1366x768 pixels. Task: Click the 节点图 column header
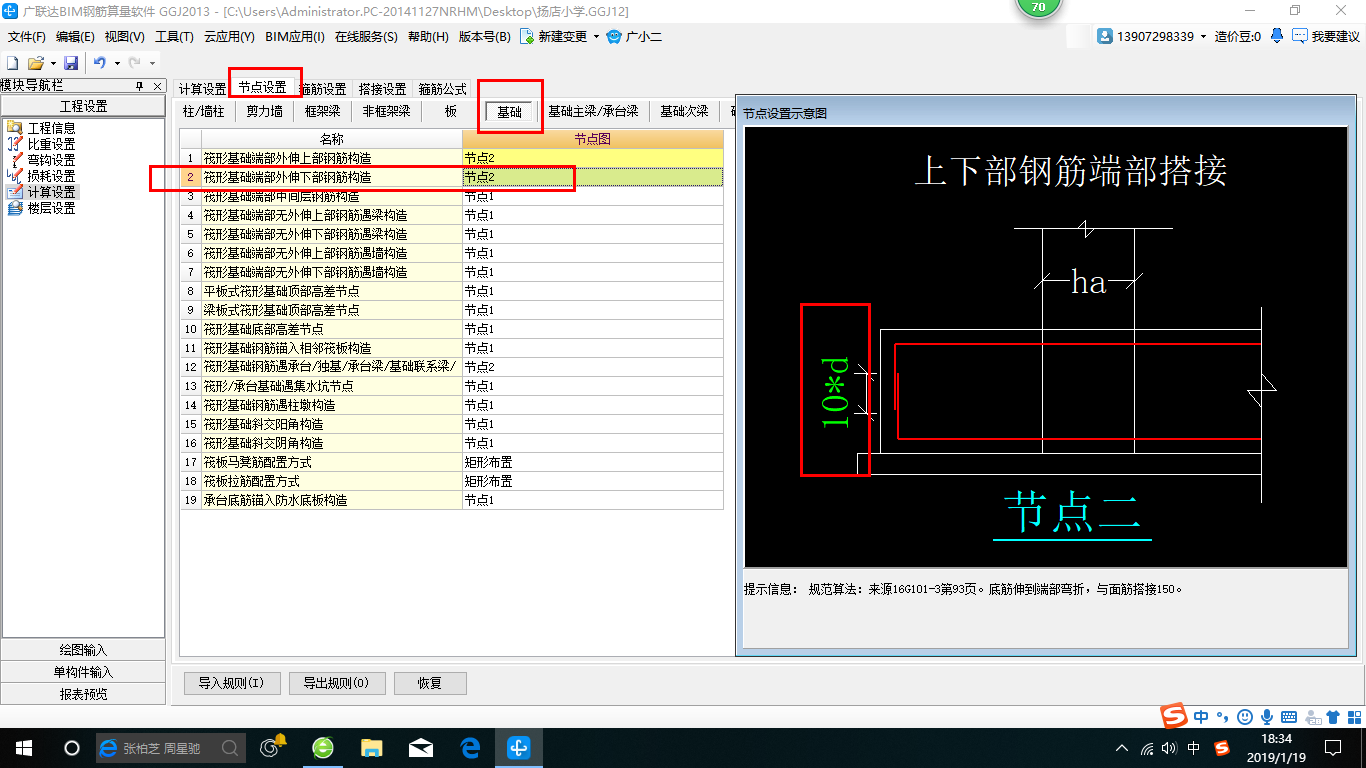click(x=592, y=139)
